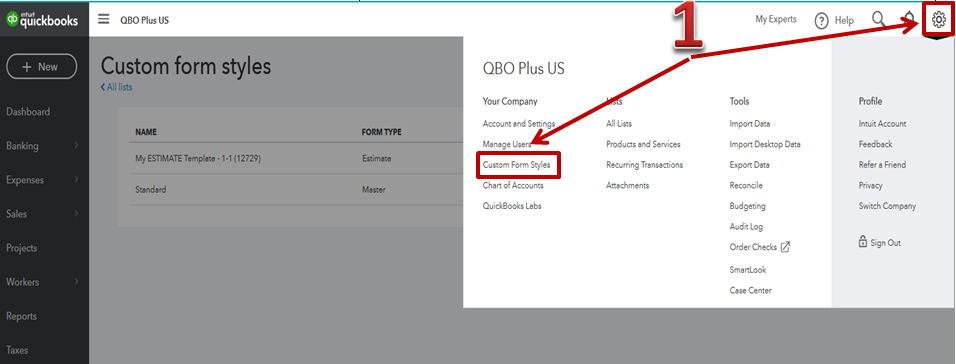Open All Lists
The width and height of the screenshot is (956, 364).
click(x=619, y=124)
